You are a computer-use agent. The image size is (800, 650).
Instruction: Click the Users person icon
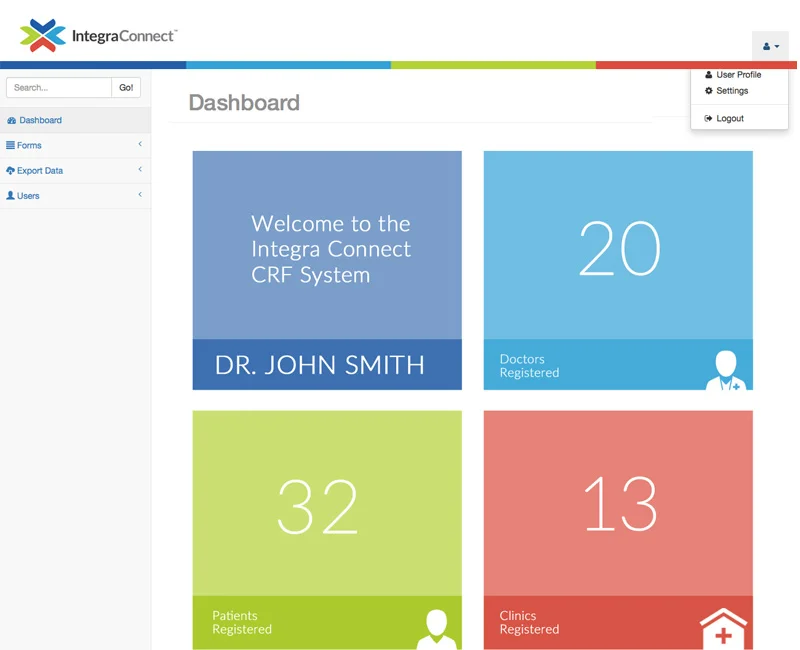(10, 195)
